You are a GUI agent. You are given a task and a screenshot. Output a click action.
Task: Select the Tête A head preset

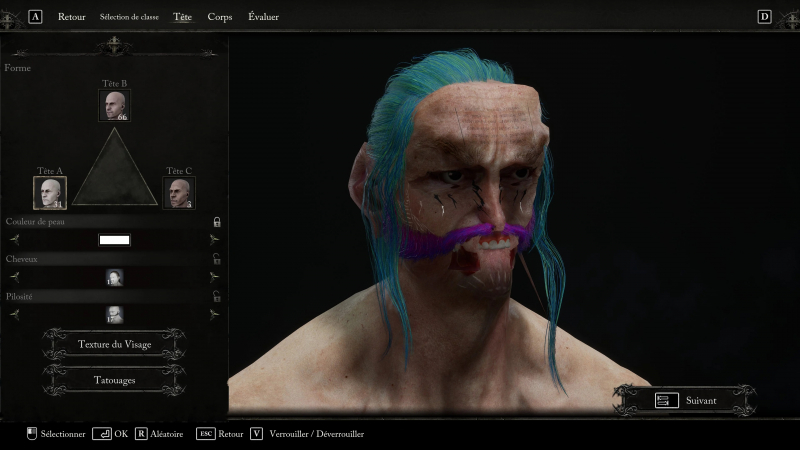point(50,192)
